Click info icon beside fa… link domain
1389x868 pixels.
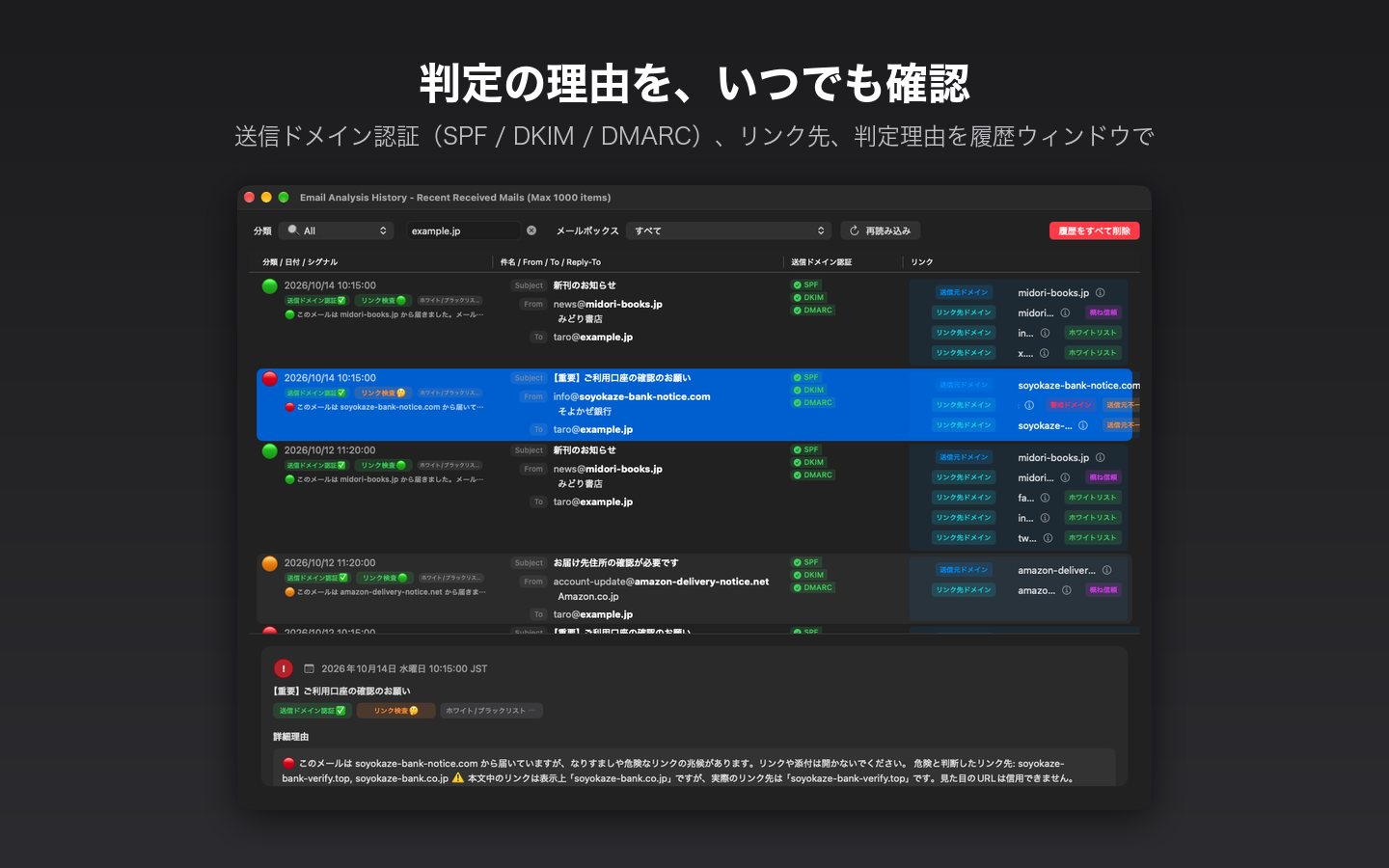click(x=1045, y=498)
